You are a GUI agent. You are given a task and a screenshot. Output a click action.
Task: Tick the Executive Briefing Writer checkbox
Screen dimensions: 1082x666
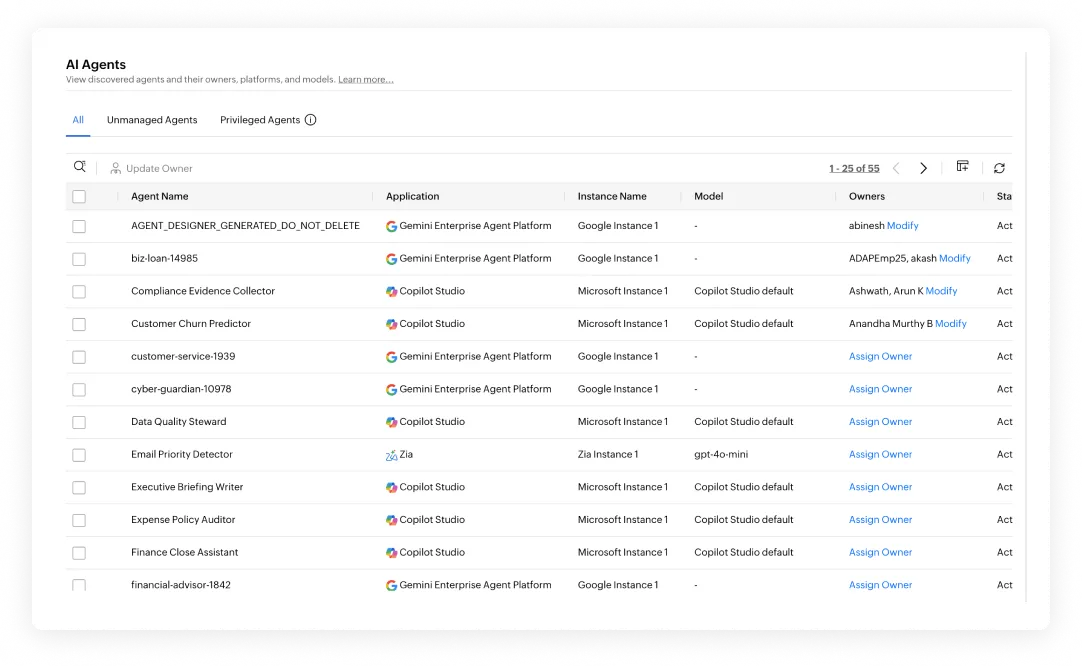79,487
